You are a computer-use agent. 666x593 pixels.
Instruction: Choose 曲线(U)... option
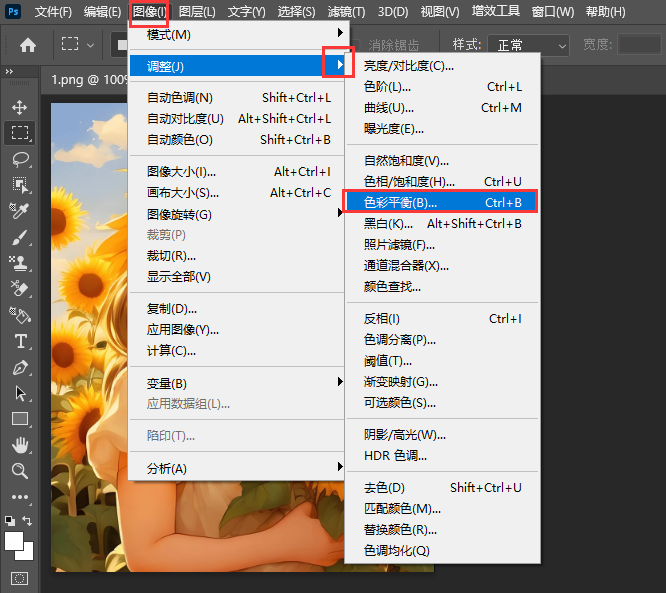tap(442, 107)
